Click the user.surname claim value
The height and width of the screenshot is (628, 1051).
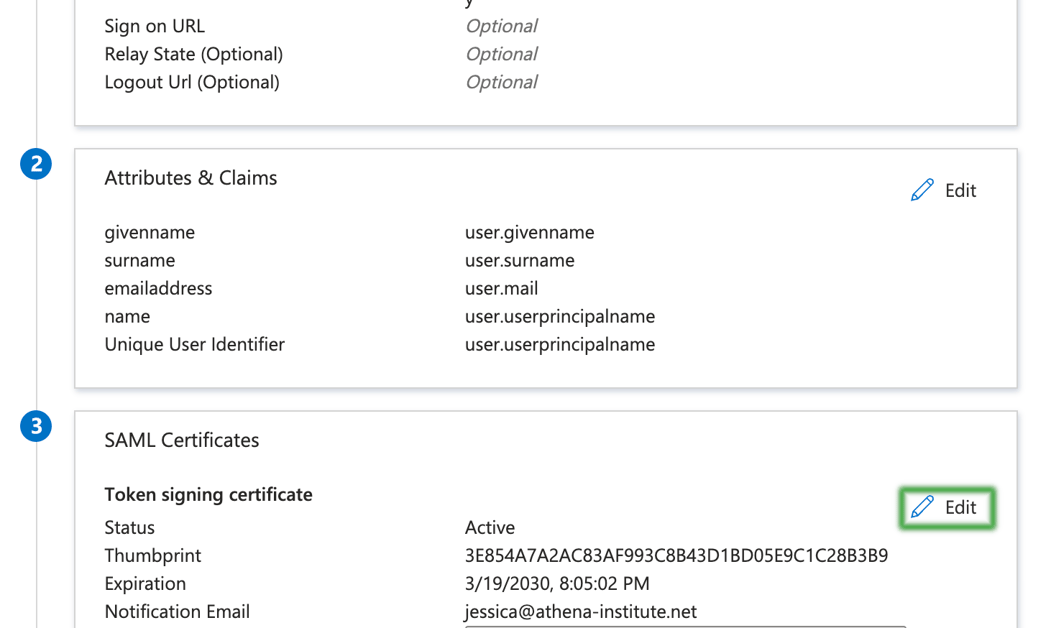[519, 260]
